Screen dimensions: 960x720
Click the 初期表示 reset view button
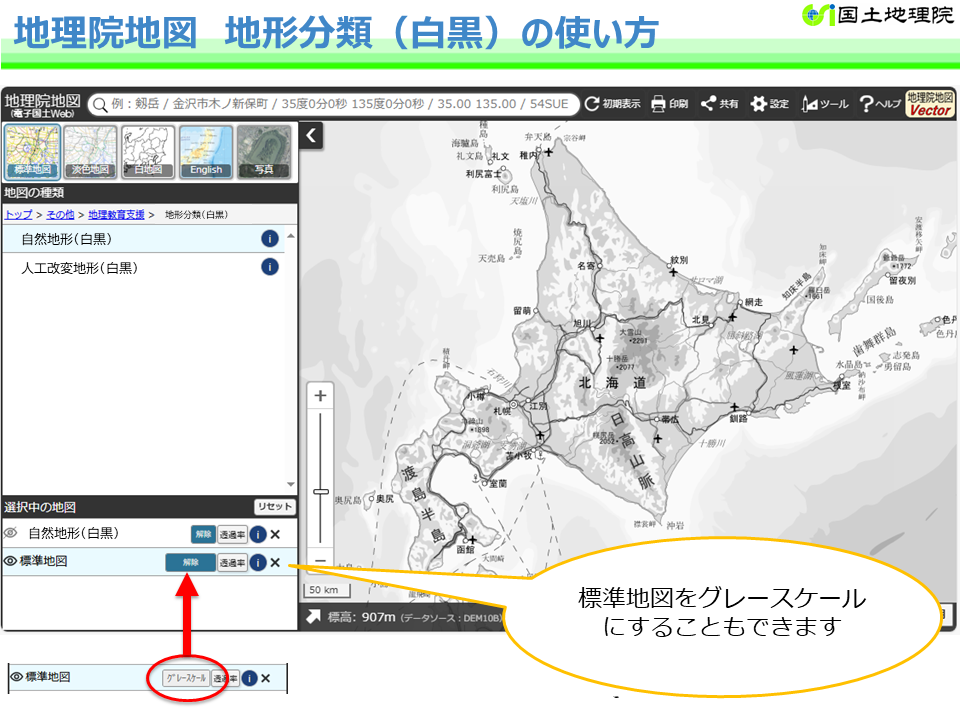(612, 104)
